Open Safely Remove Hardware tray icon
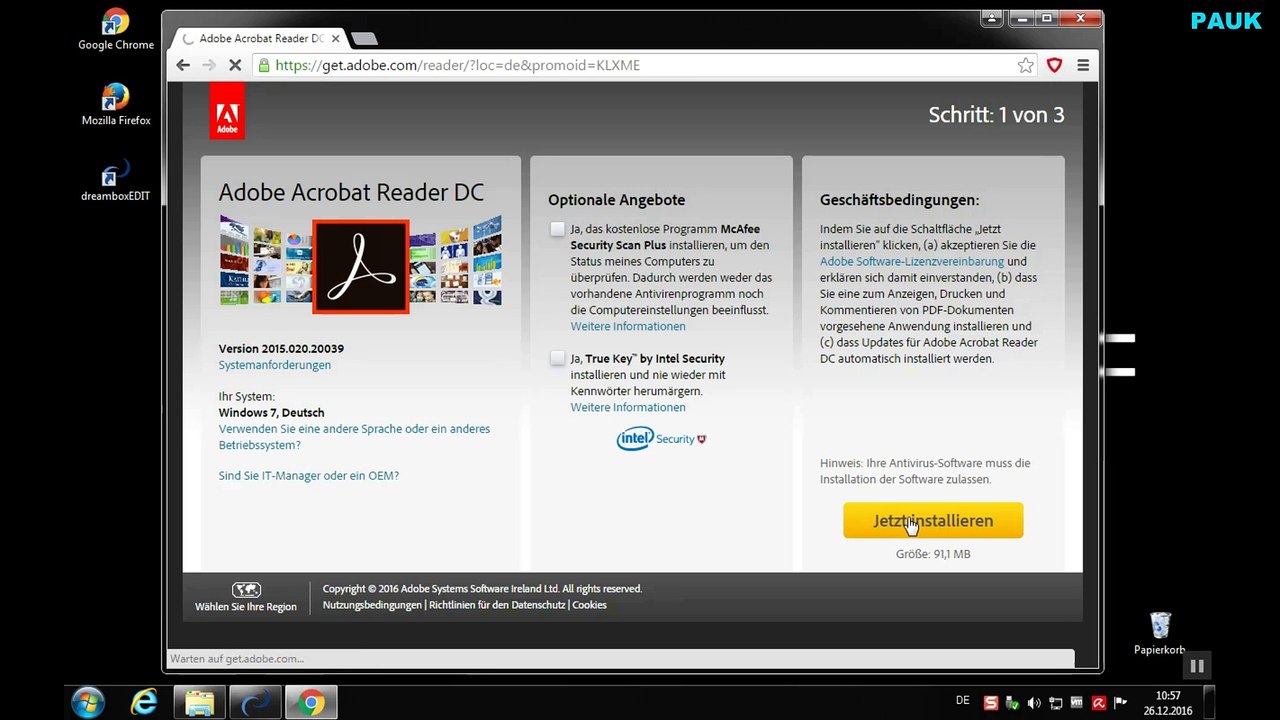Image resolution: width=1280 pixels, height=720 pixels. [x=1012, y=703]
